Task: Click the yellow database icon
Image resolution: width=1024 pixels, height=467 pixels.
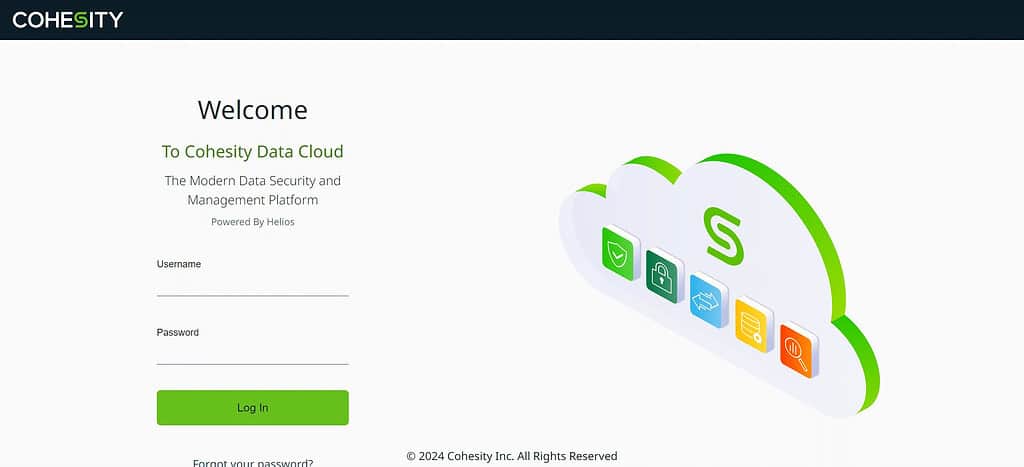Action: 753,325
